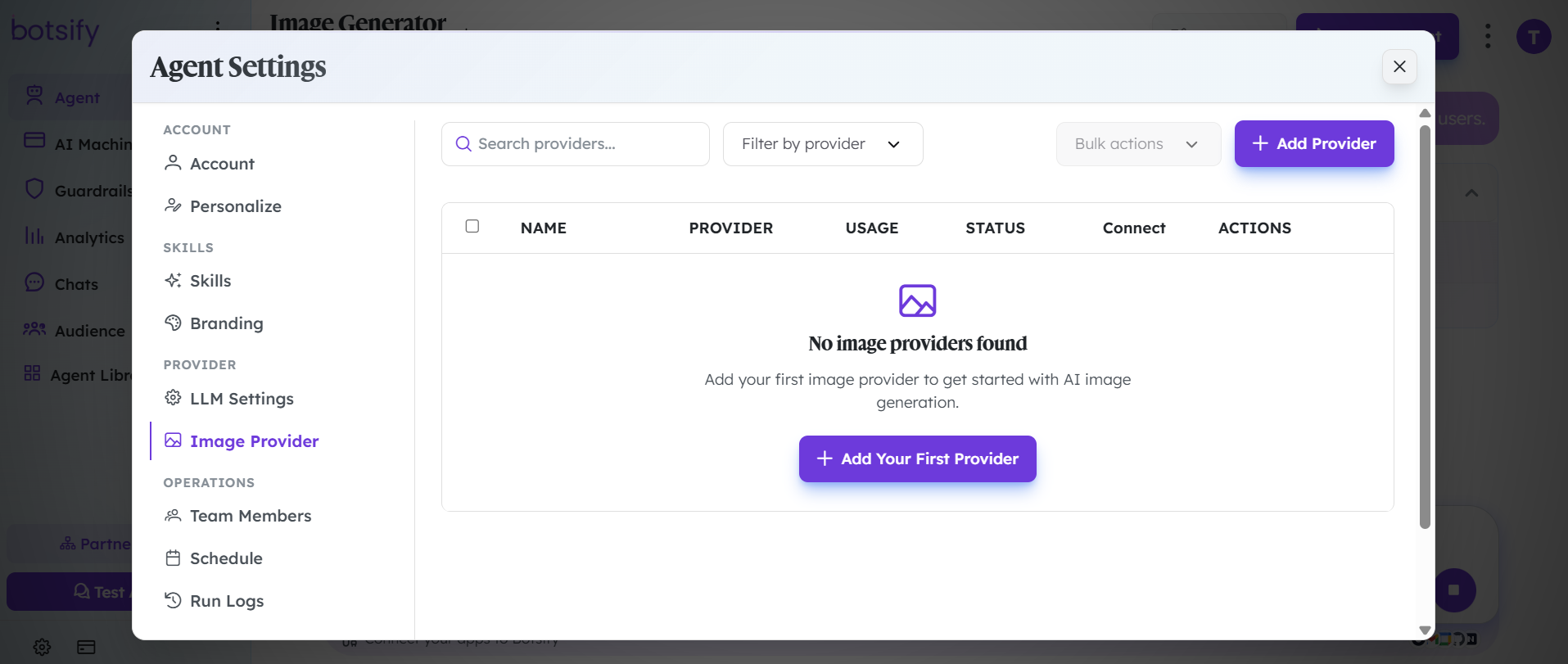Click the image placeholder icon above 'No image providers found'
This screenshot has height=664, width=1568.
point(917,300)
